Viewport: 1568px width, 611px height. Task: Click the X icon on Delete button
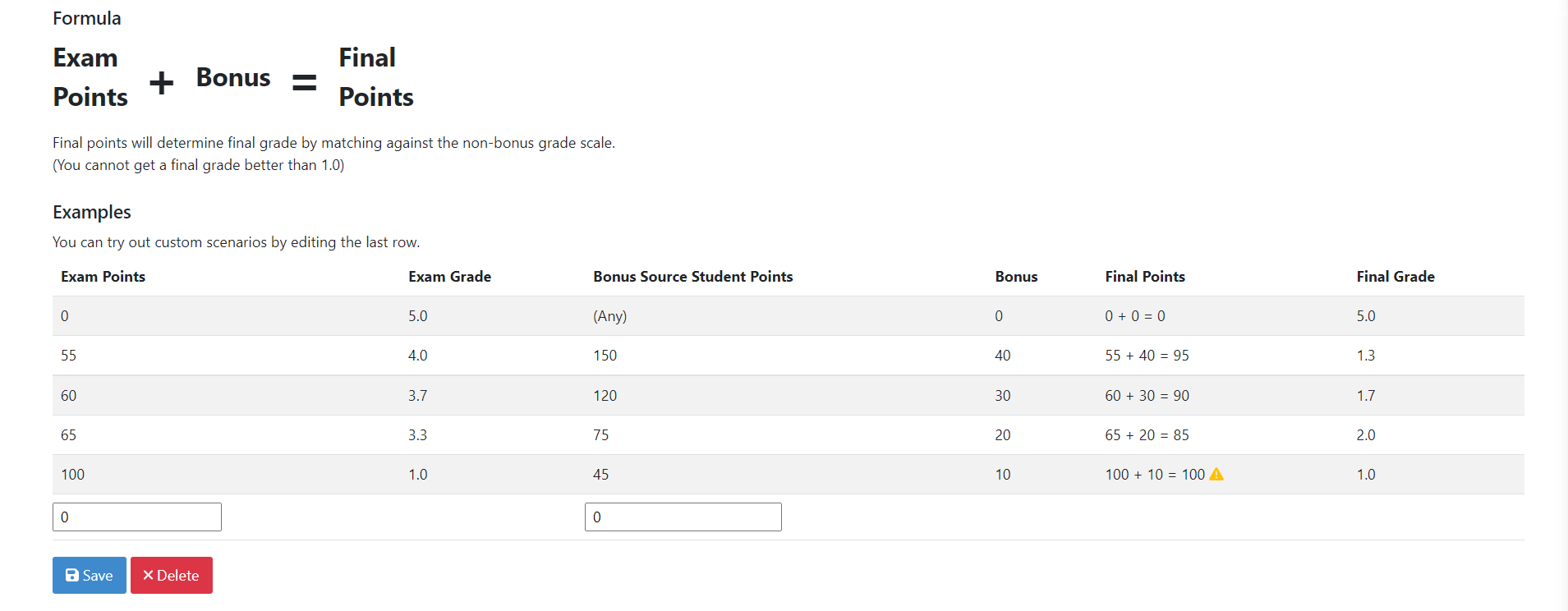148,575
